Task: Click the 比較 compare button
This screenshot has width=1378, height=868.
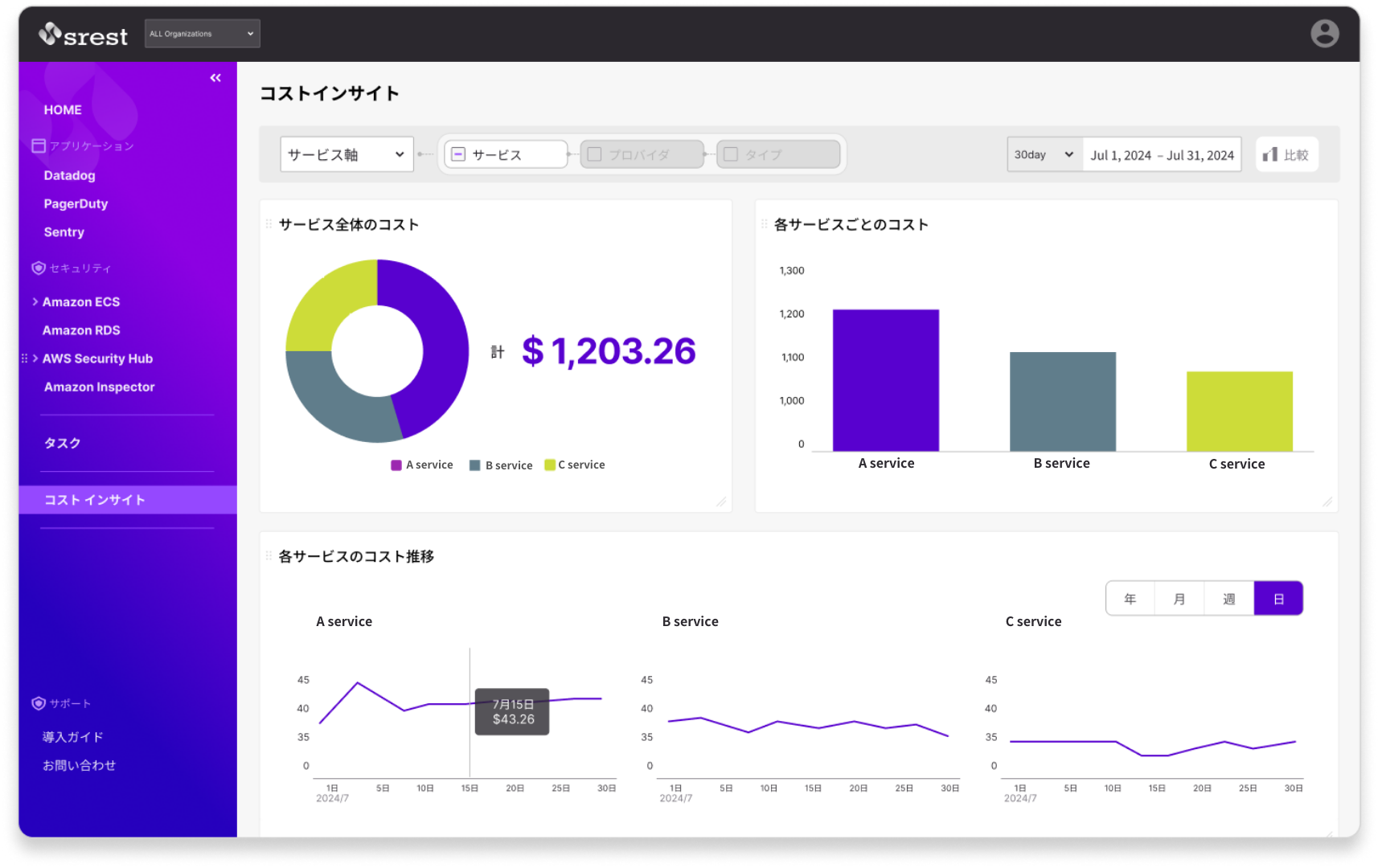Action: coord(1286,154)
